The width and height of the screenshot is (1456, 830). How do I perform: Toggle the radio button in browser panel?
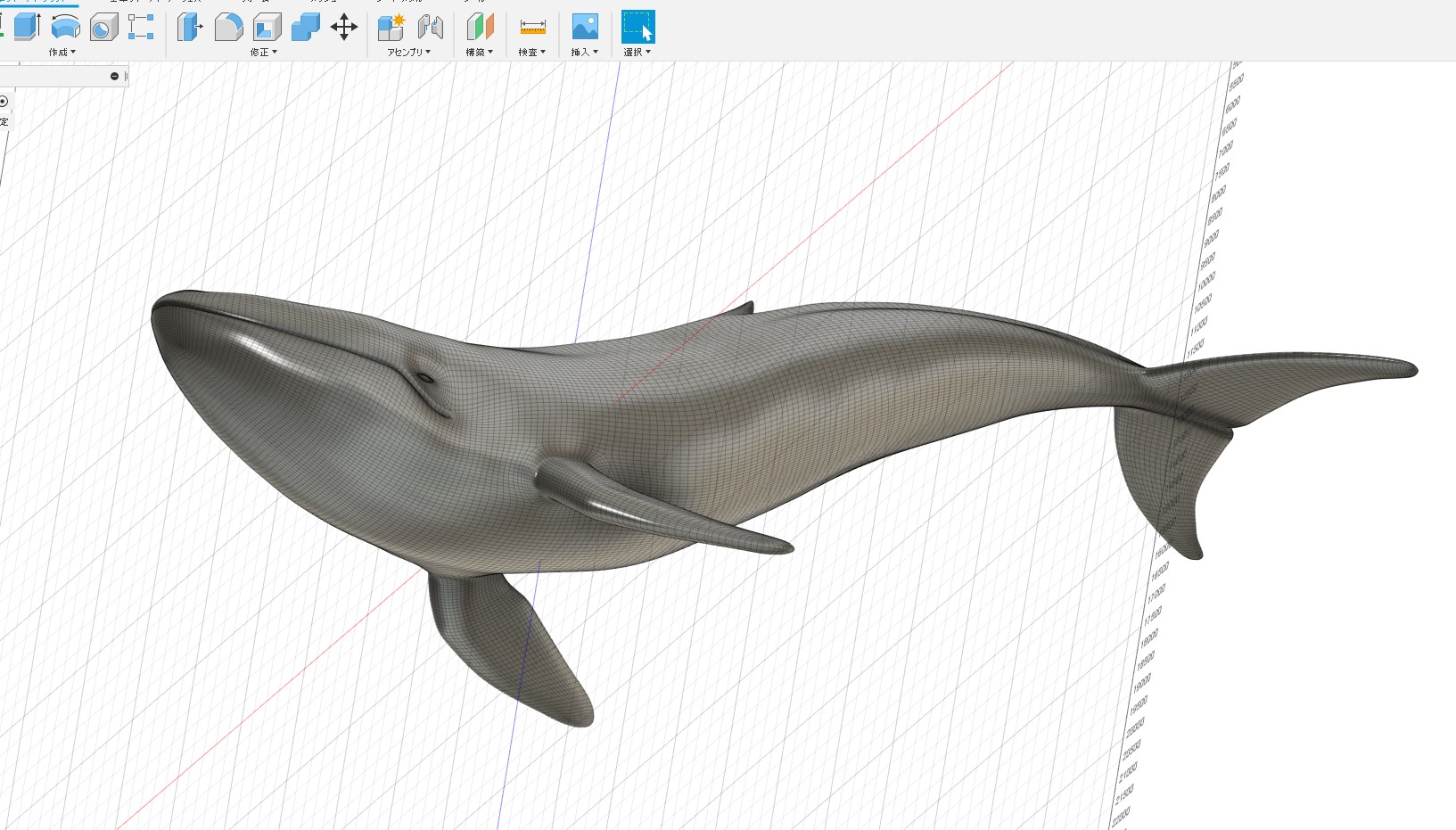4,102
